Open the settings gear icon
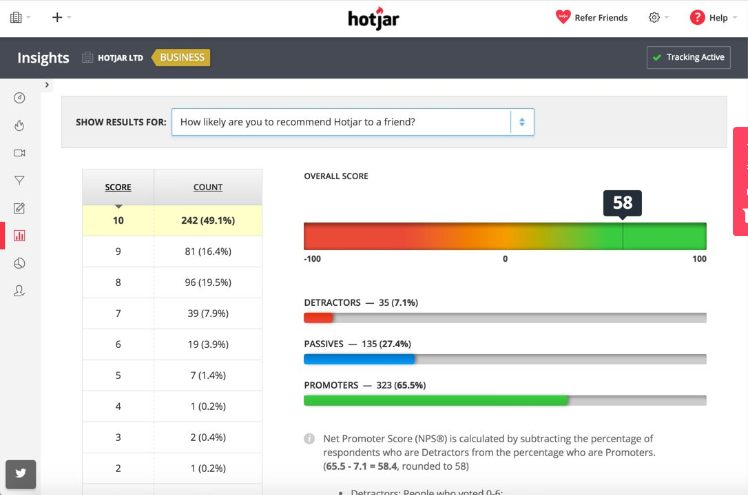748x495 pixels. click(654, 18)
